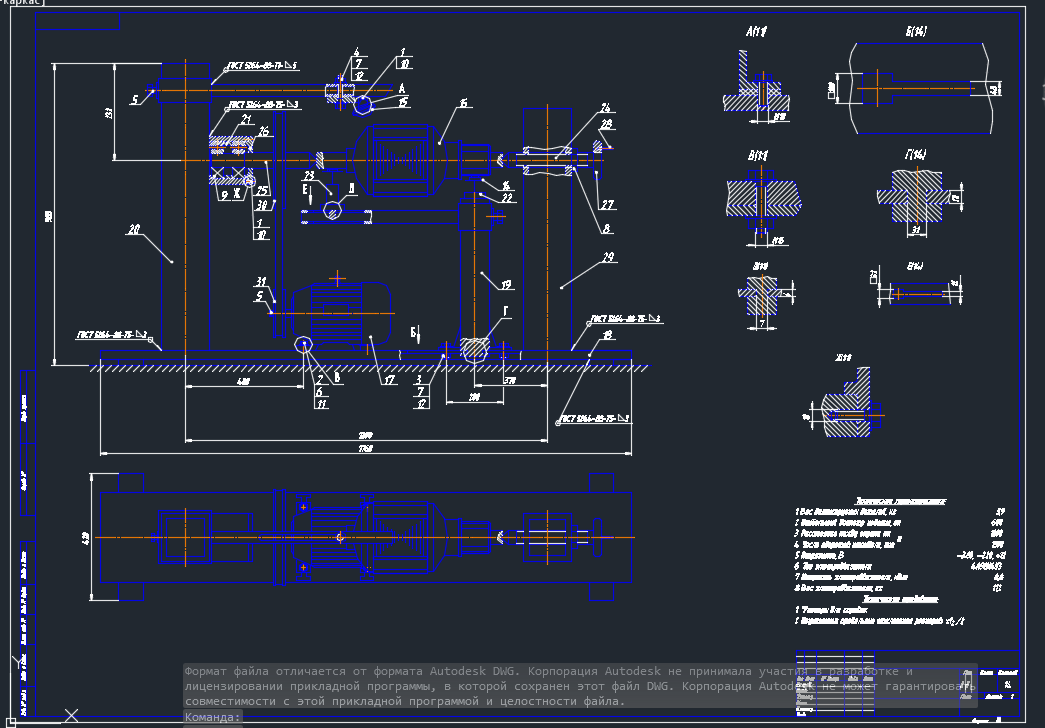This screenshot has height=728, width=1045.
Task: Click the Команда command line prompt
Action: [x=213, y=717]
